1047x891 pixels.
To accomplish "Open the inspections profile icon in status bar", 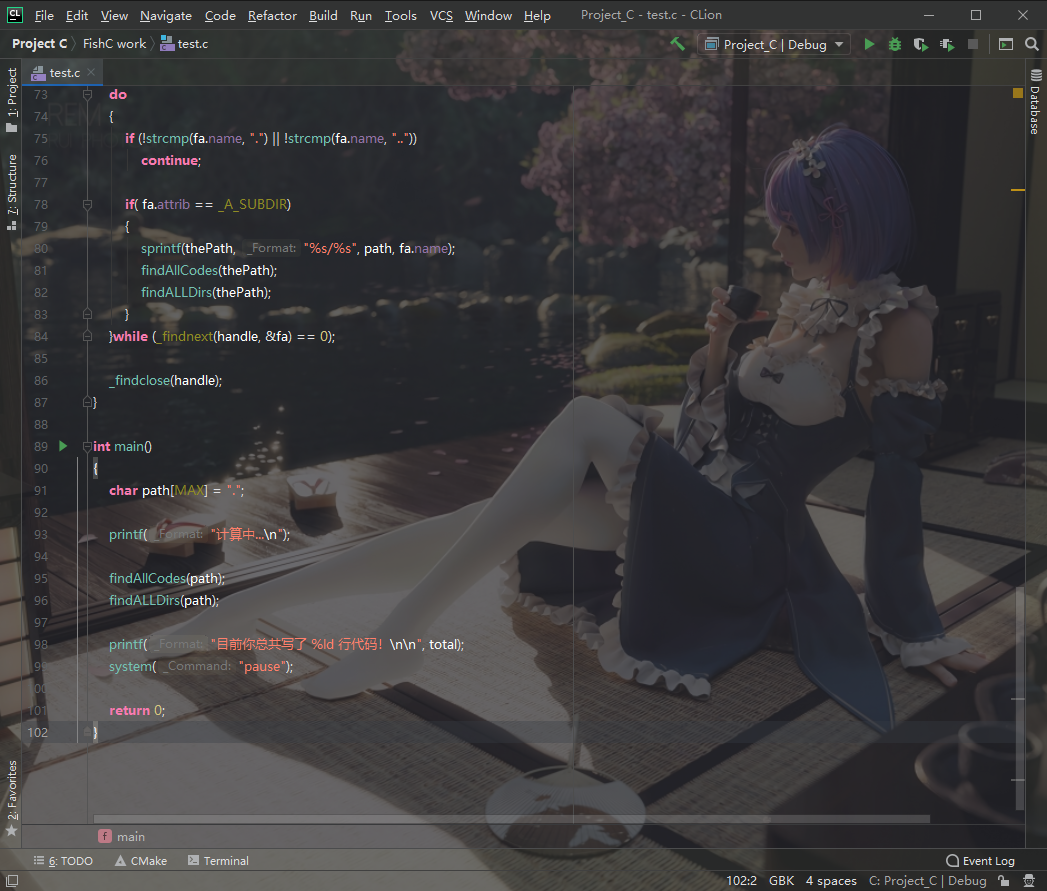I will [x=1029, y=881].
